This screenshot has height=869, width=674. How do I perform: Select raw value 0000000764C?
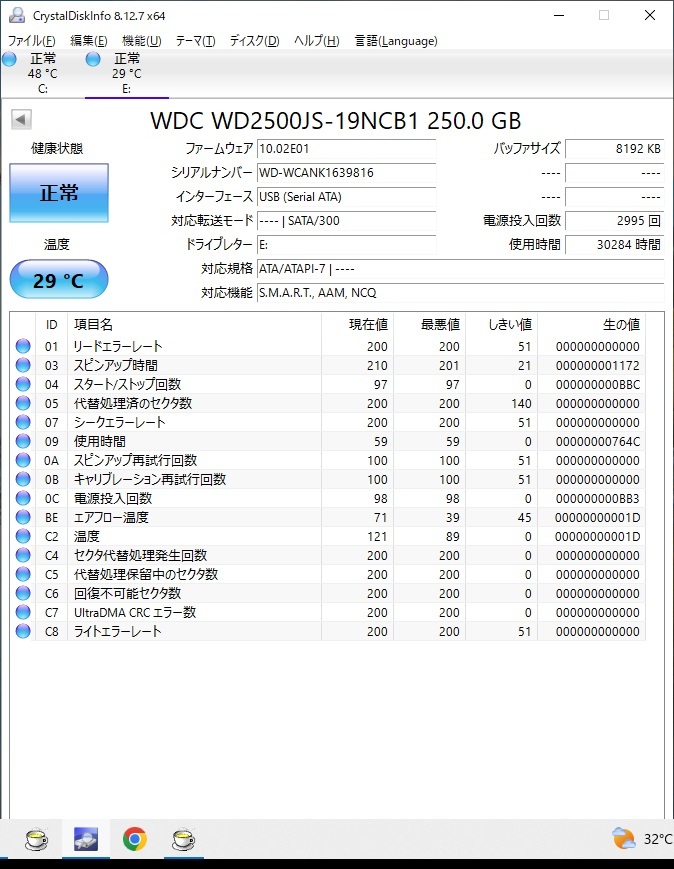click(598, 441)
